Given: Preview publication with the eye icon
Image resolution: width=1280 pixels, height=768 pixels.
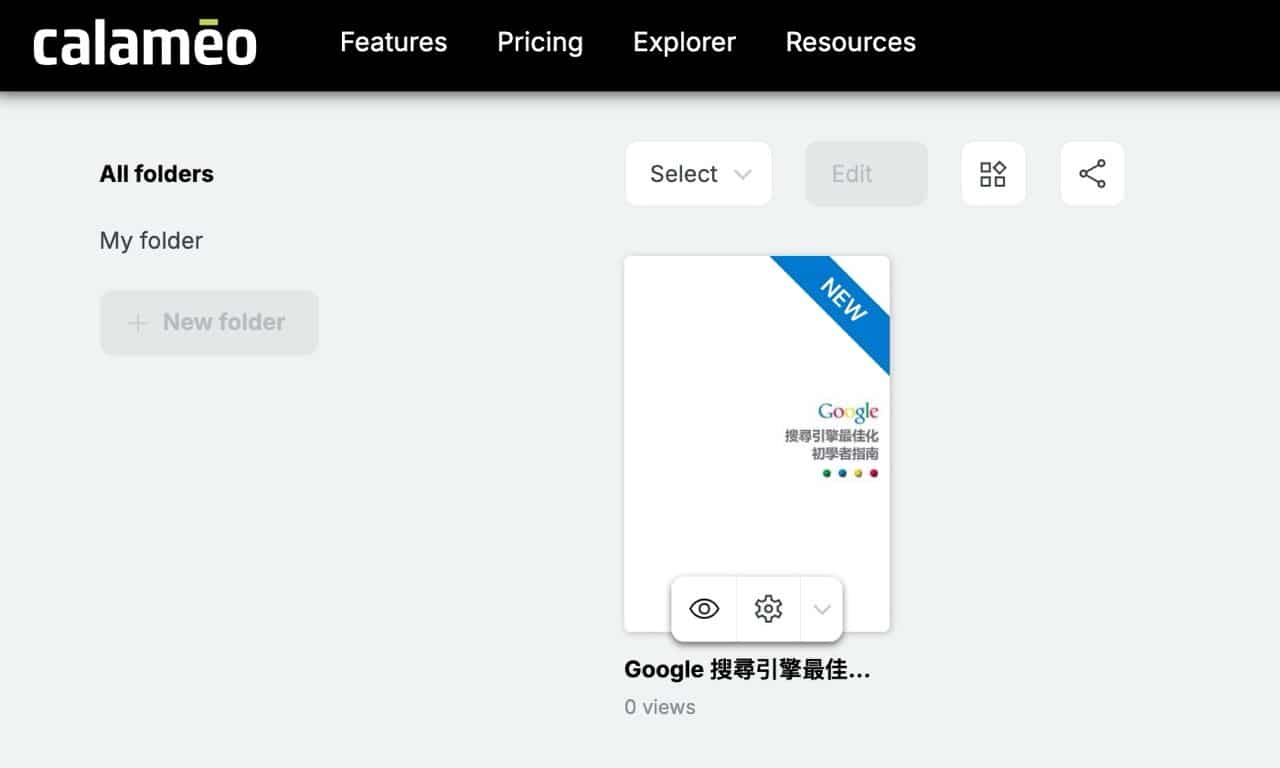Looking at the screenshot, I should click(704, 608).
